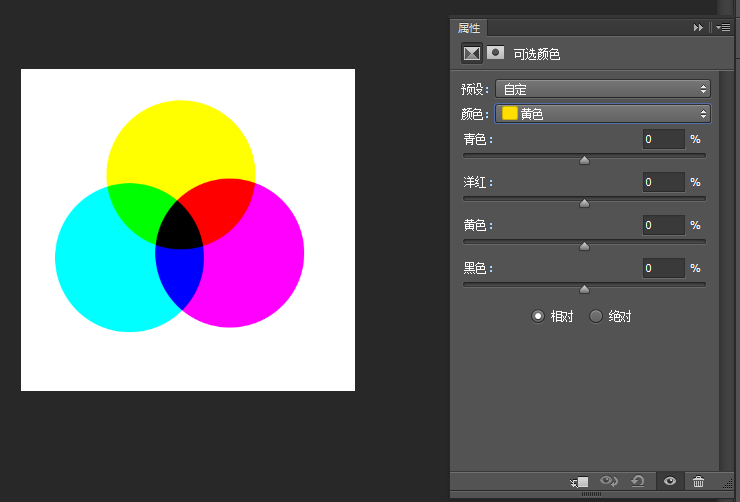Image resolution: width=740 pixels, height=502 pixels.
Task: Switch to the 属性 panel tab
Action: pos(469,28)
